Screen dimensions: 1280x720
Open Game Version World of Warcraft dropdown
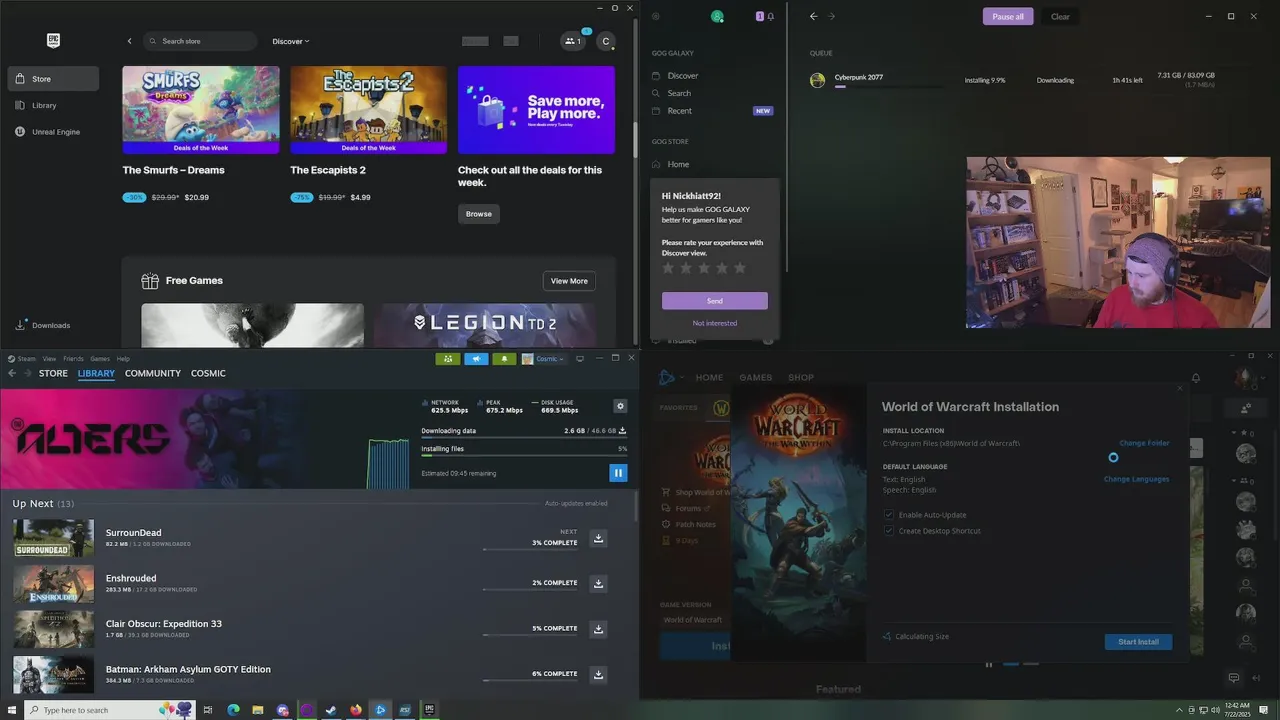coord(694,620)
